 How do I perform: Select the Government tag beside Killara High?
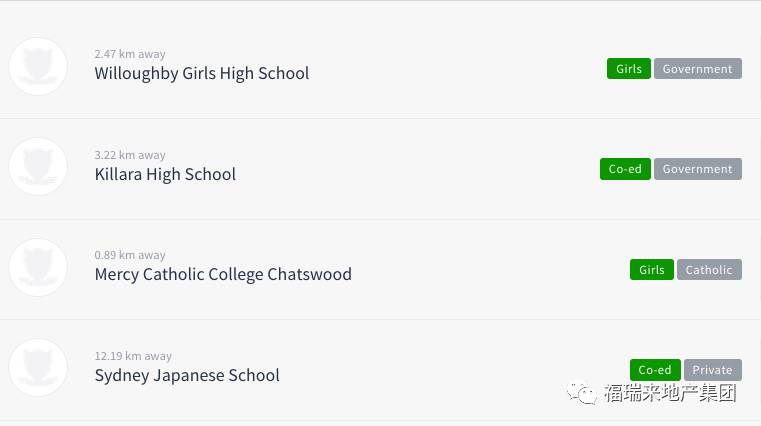(x=697, y=169)
